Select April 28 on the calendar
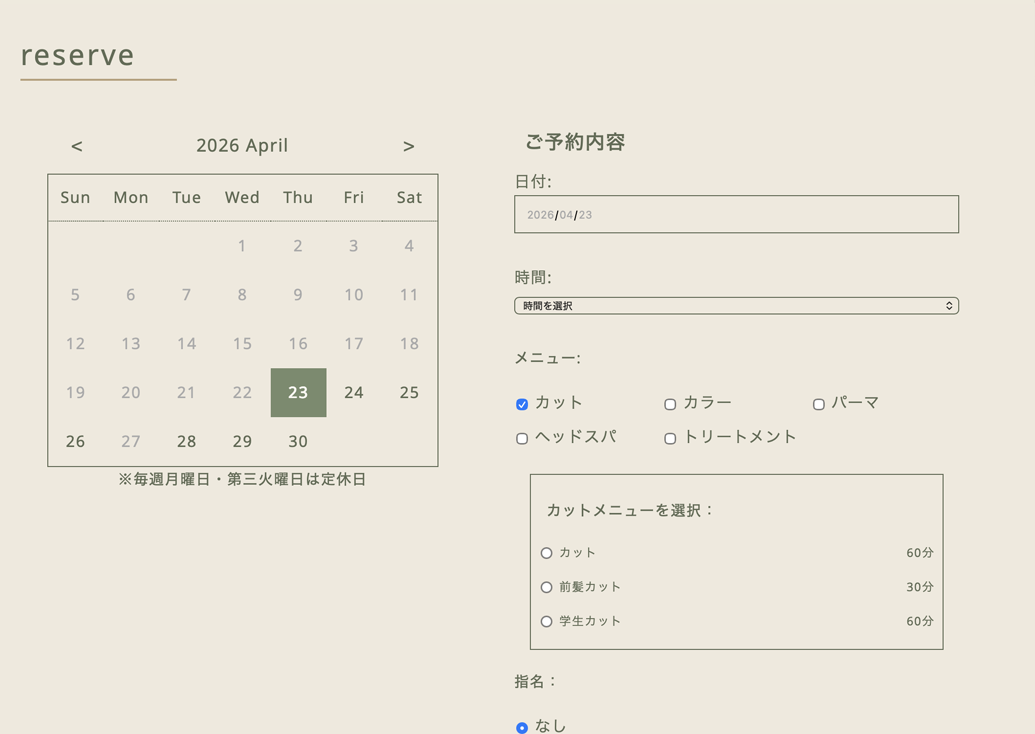Screen dimensions: 1035x734 click(186, 441)
